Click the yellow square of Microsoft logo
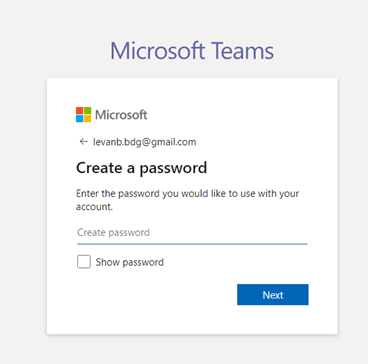The image size is (368, 364). pos(87,119)
